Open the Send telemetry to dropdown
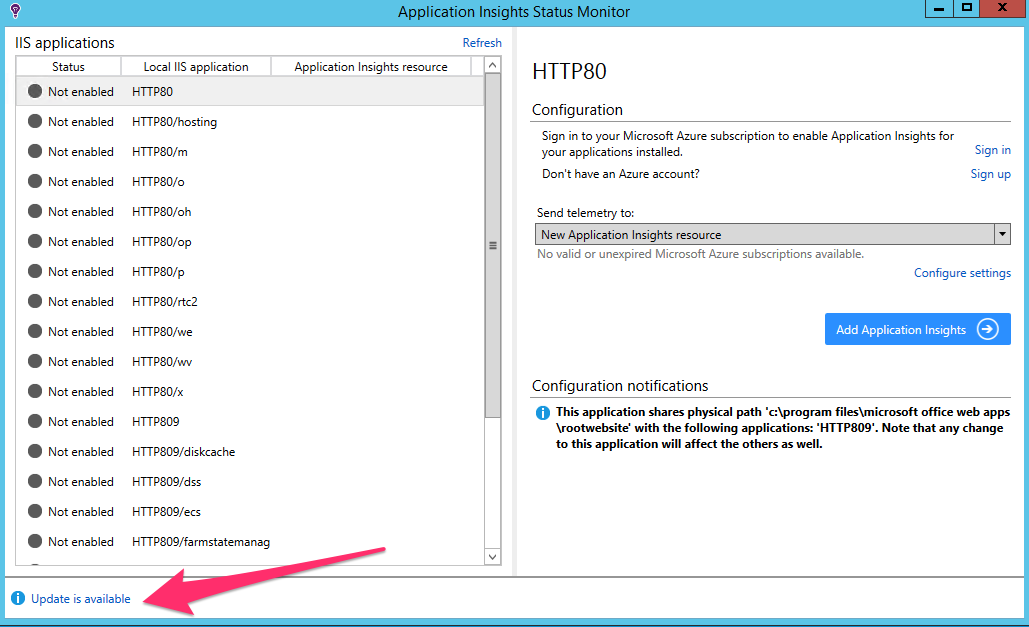Viewport: 1029px width, 627px height. pos(1001,235)
